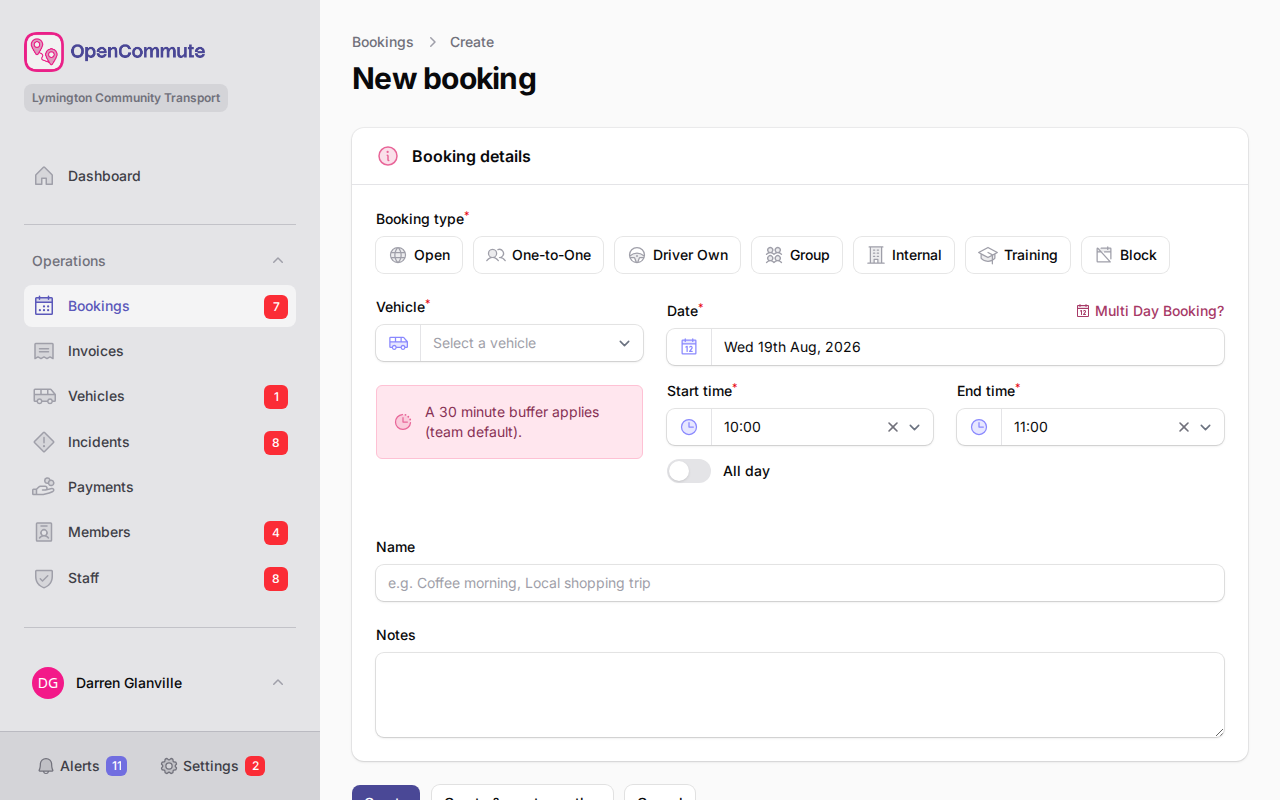Click the clock icon in End time field

[x=979, y=427]
